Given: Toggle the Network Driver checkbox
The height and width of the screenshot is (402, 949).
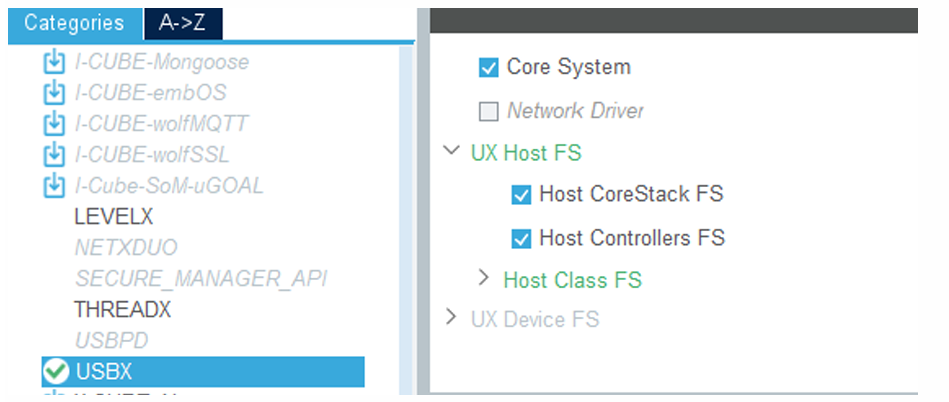Looking at the screenshot, I should coord(488,111).
